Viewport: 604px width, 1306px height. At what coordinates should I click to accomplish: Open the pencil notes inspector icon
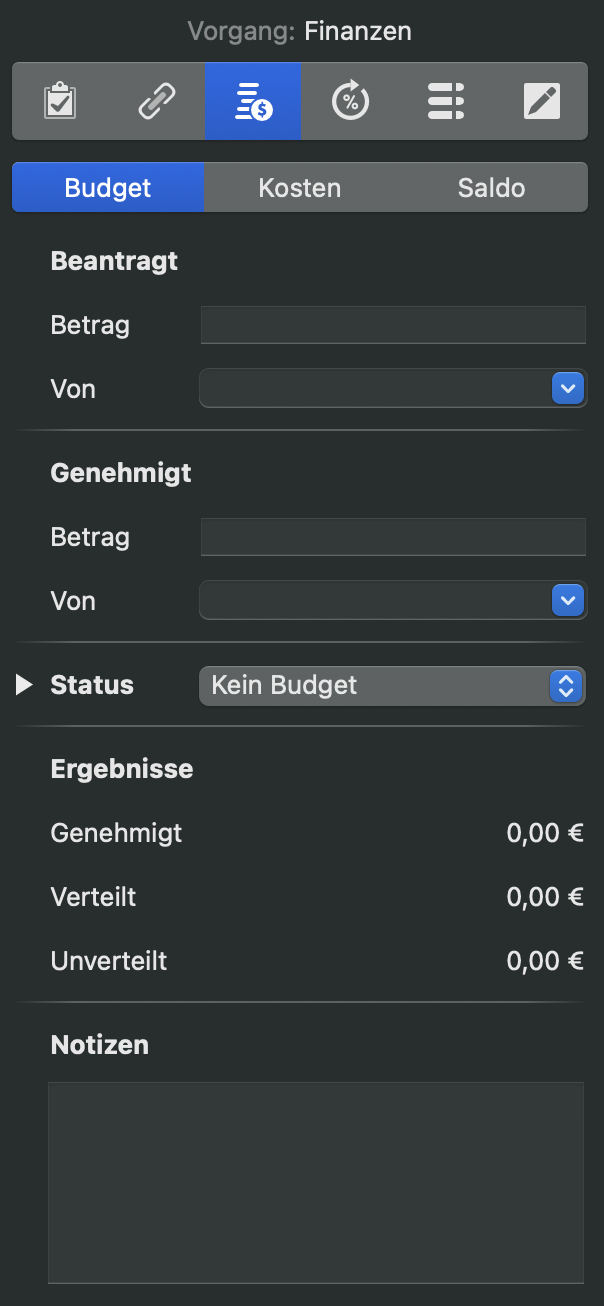[x=542, y=100]
